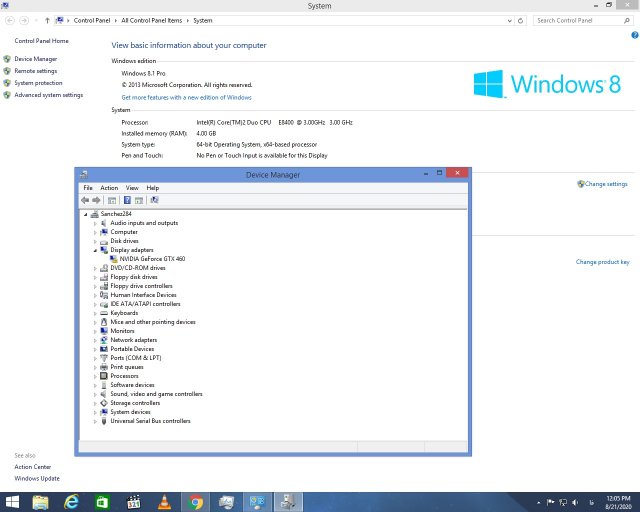640x512 pixels.
Task: Click the Advanced system settings link
Action: coord(48,95)
